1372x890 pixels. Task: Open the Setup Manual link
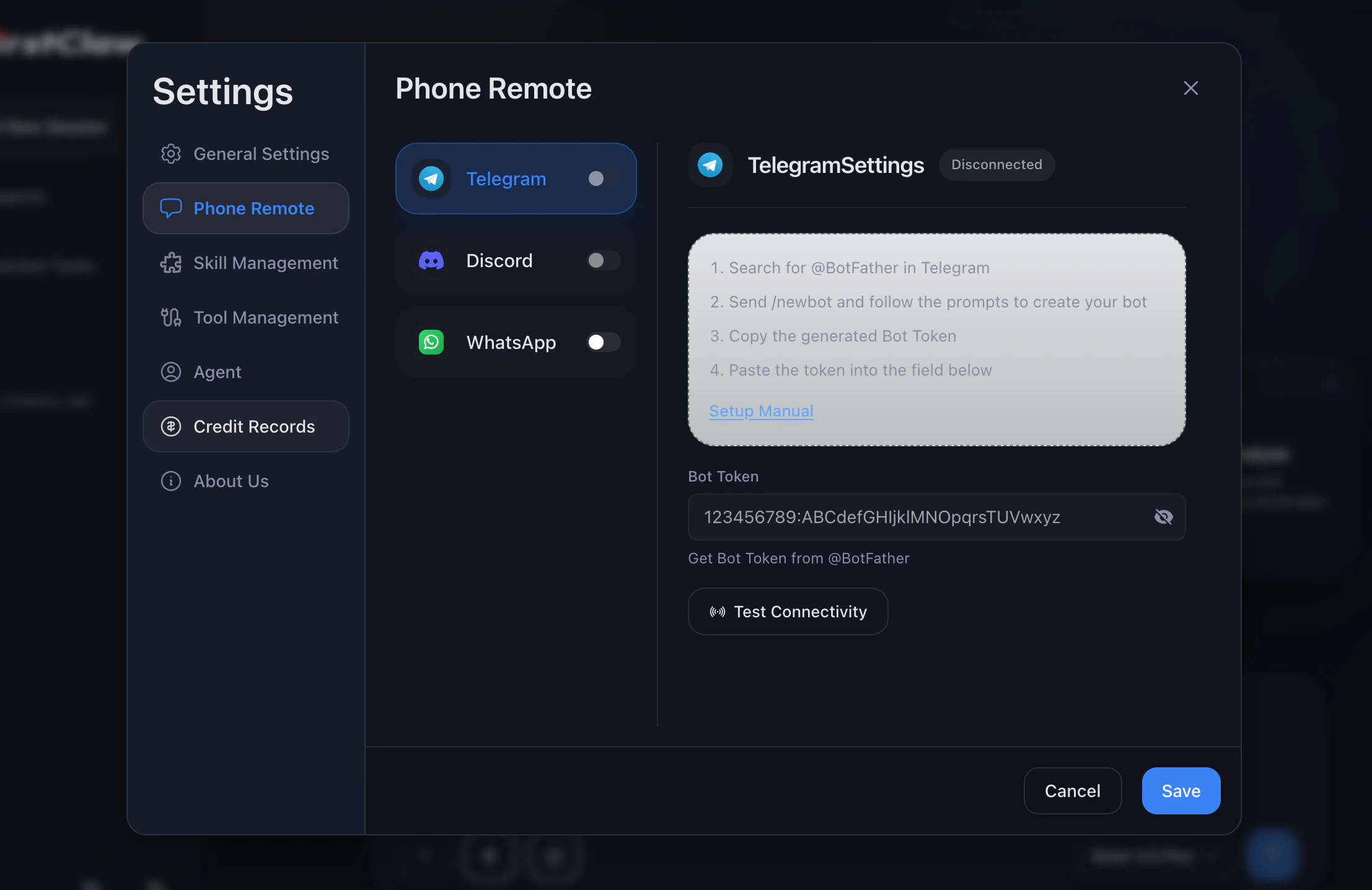(x=761, y=411)
